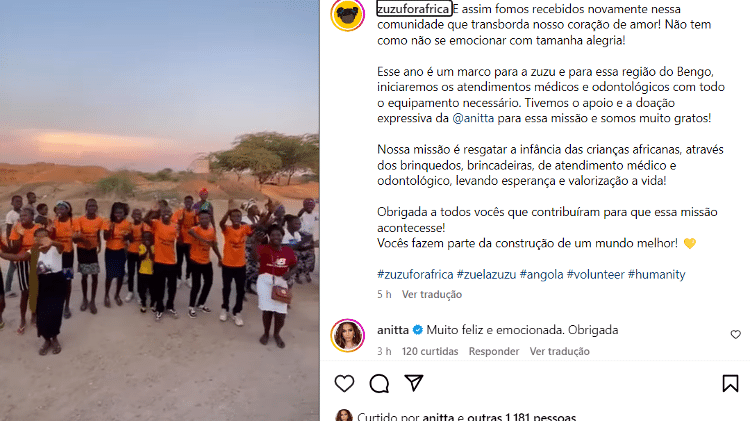Open anitta's avatar next to comment
This screenshot has height=421, width=750.
(x=348, y=335)
